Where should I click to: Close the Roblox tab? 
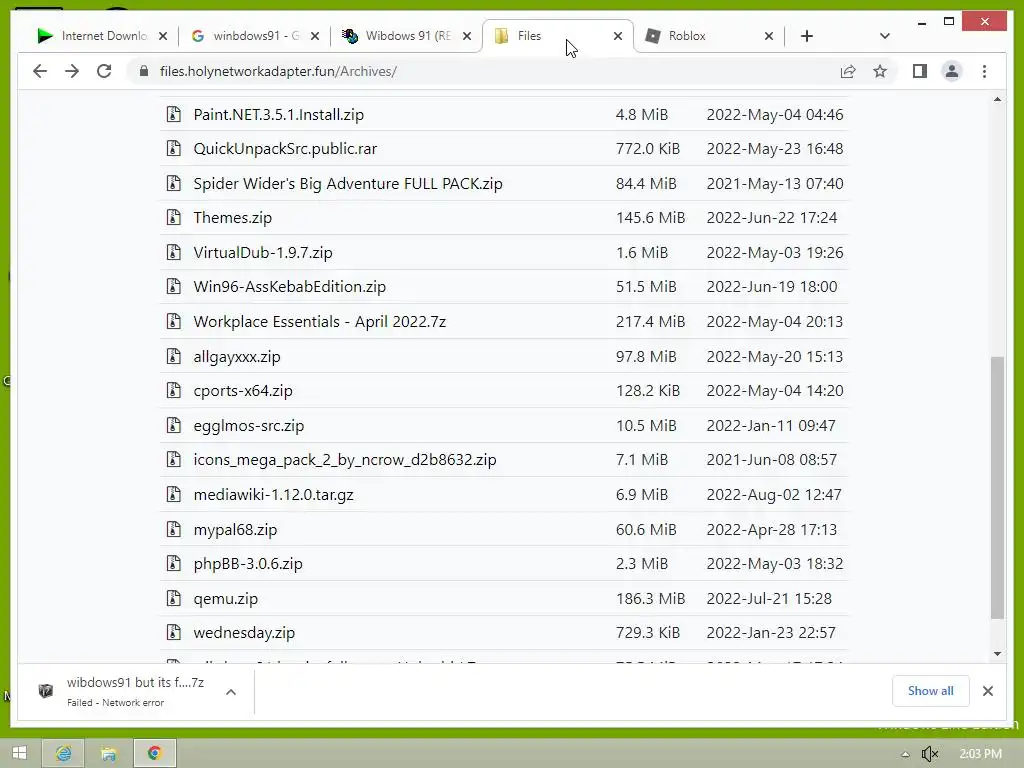769,36
